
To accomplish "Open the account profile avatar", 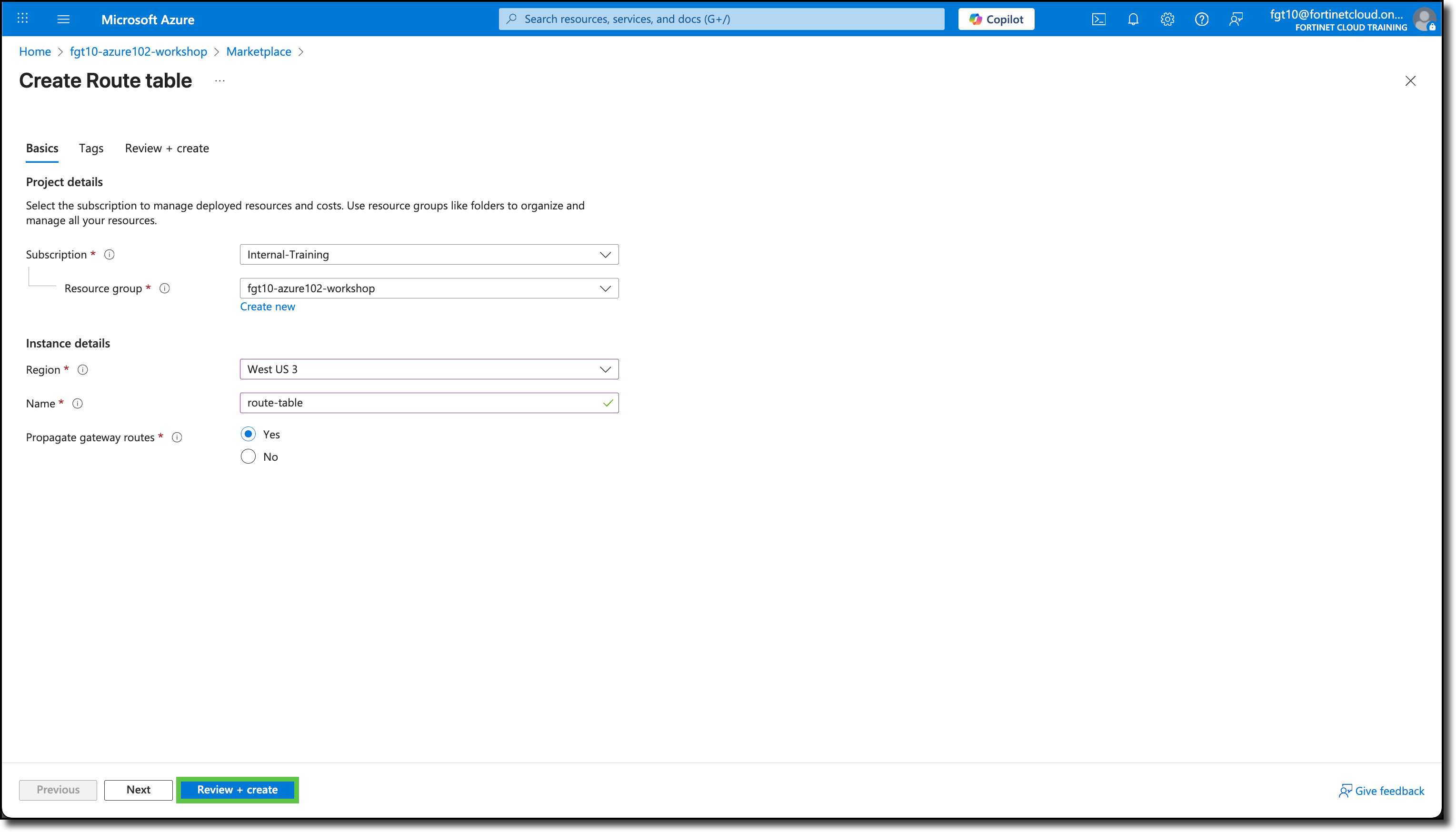I will coord(1425,19).
